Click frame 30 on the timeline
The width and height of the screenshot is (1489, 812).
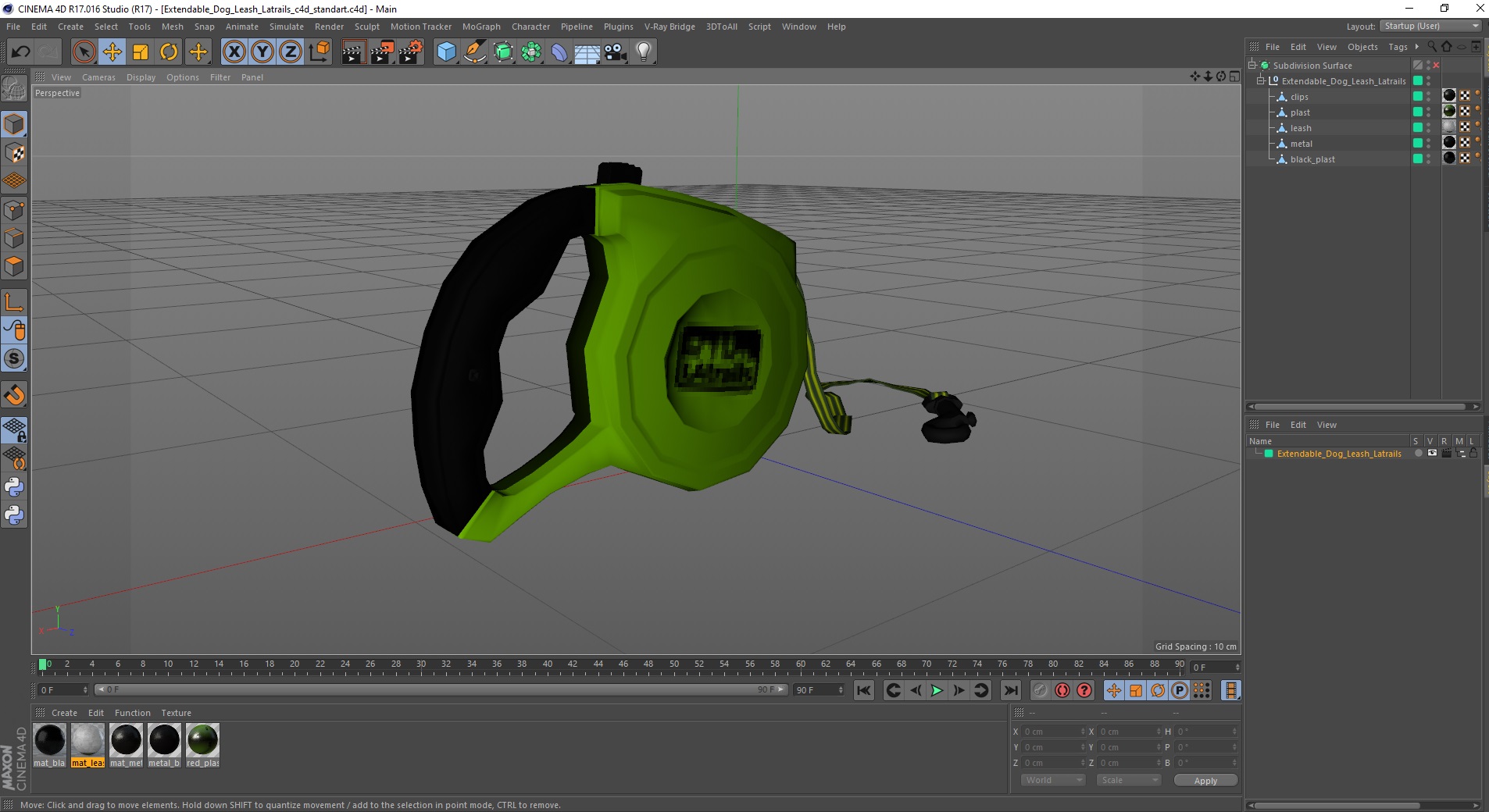tap(421, 666)
